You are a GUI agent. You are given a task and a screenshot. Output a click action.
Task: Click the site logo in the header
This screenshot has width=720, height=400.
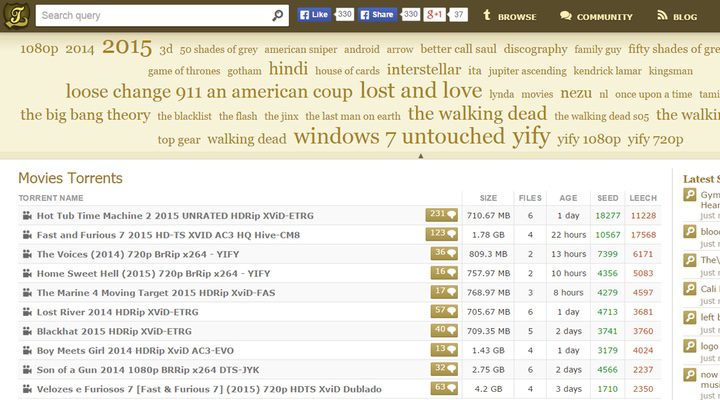pos(17,15)
